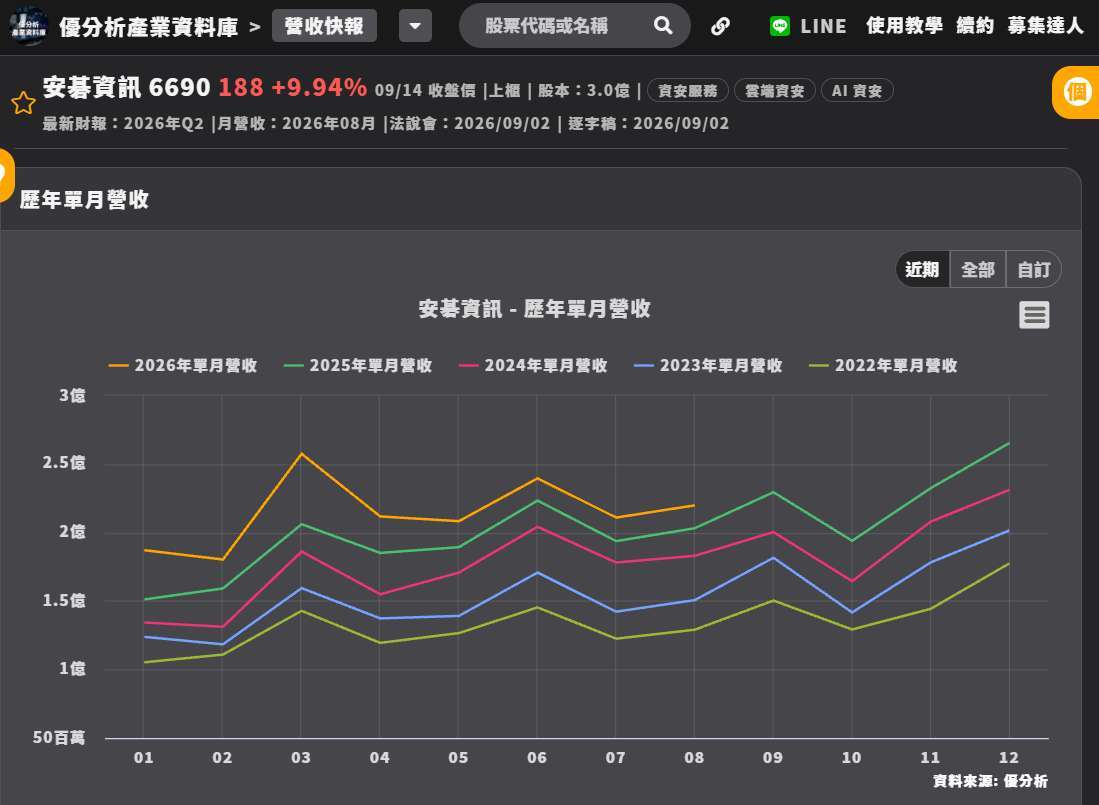The width and height of the screenshot is (1099, 805).
Task: Open the 營收快報 selector
Action: click(324, 27)
